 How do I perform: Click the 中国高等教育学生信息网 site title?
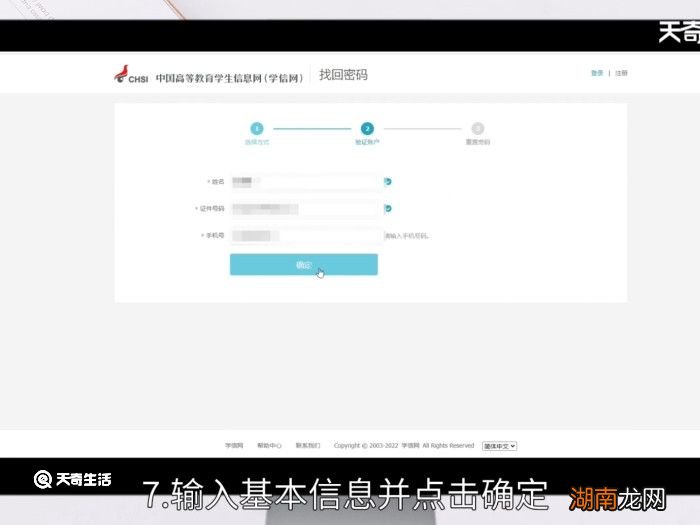pos(229,78)
